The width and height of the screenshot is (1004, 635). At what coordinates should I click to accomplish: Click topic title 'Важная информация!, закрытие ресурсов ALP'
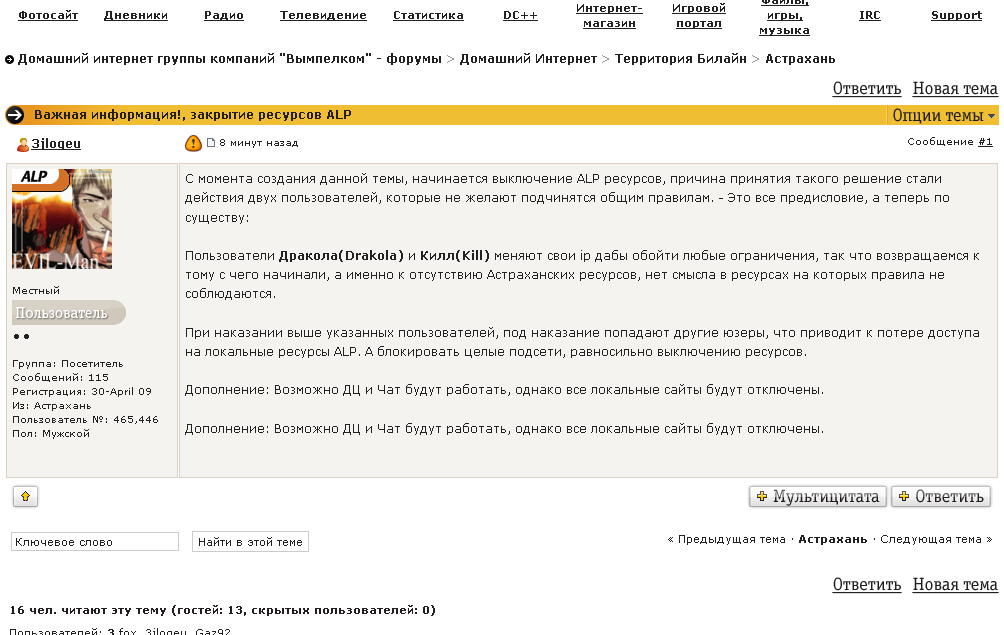coord(193,115)
